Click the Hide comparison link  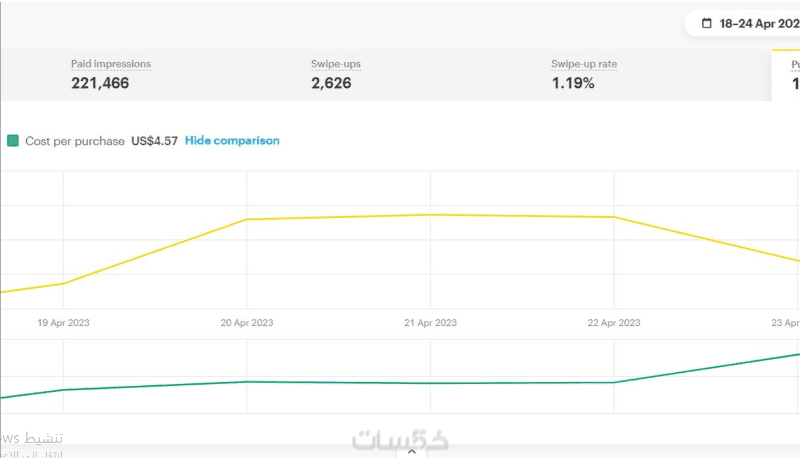pos(232,141)
